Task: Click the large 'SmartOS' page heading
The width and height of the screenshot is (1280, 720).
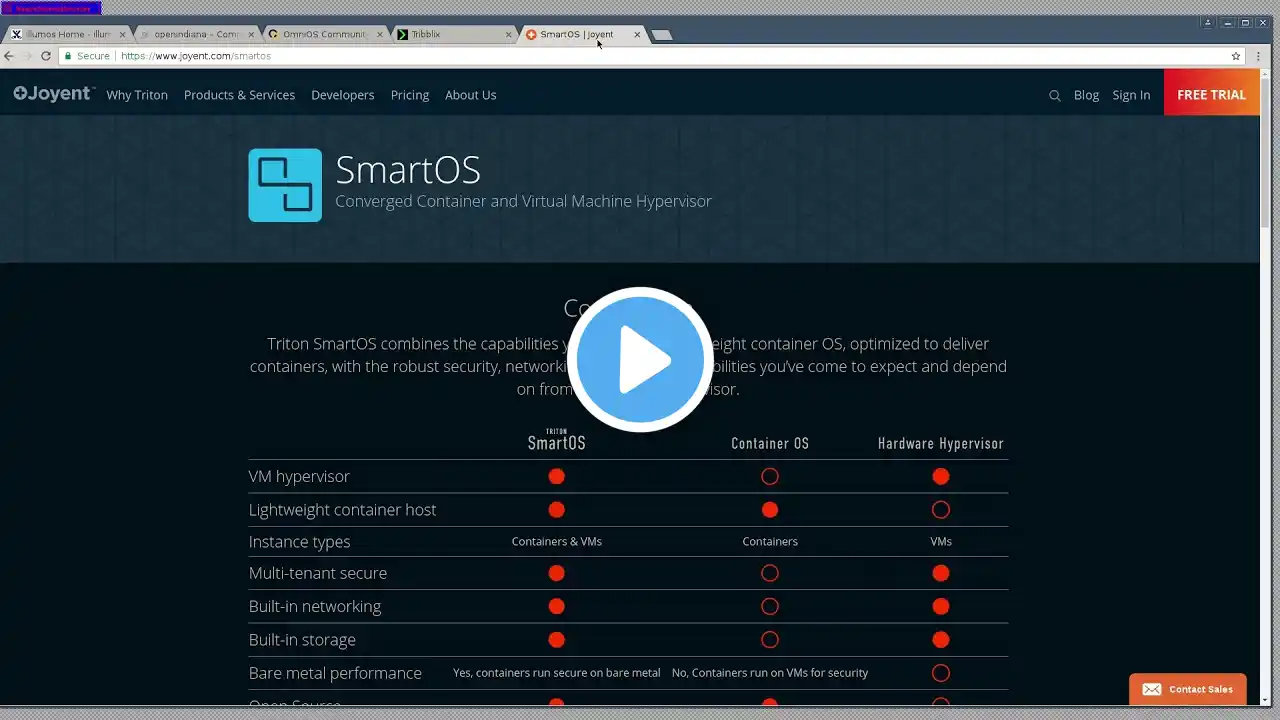Action: tap(408, 169)
